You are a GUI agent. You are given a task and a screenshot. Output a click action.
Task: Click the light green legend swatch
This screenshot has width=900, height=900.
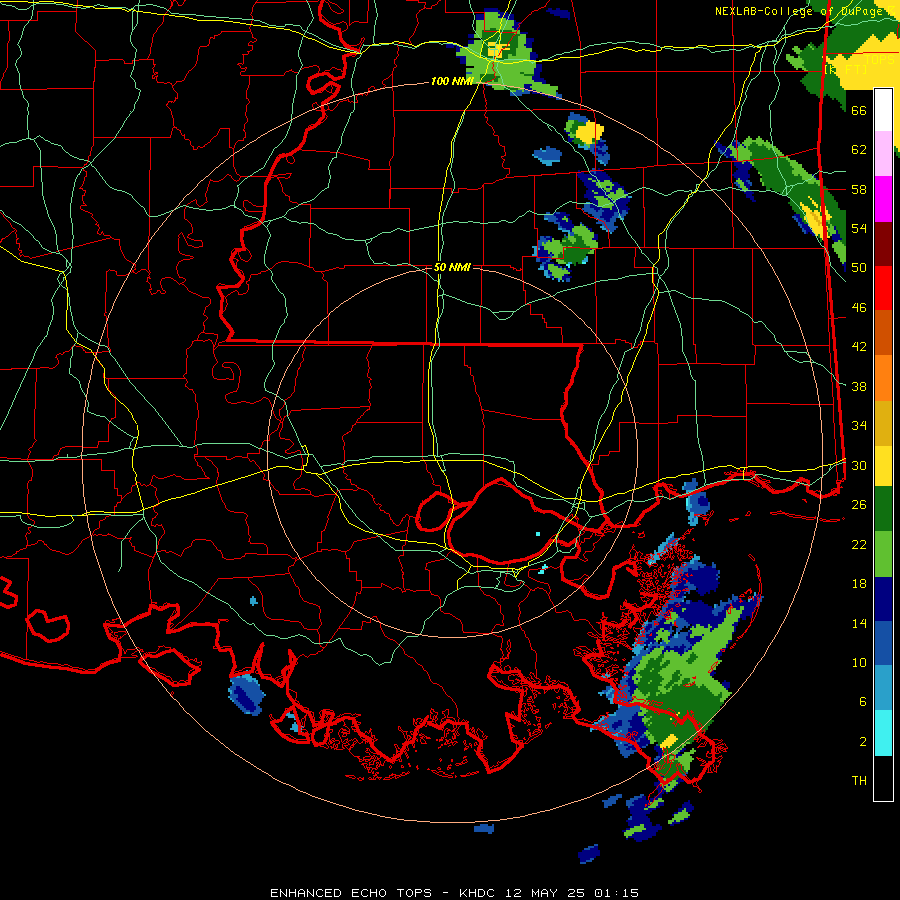click(x=883, y=554)
